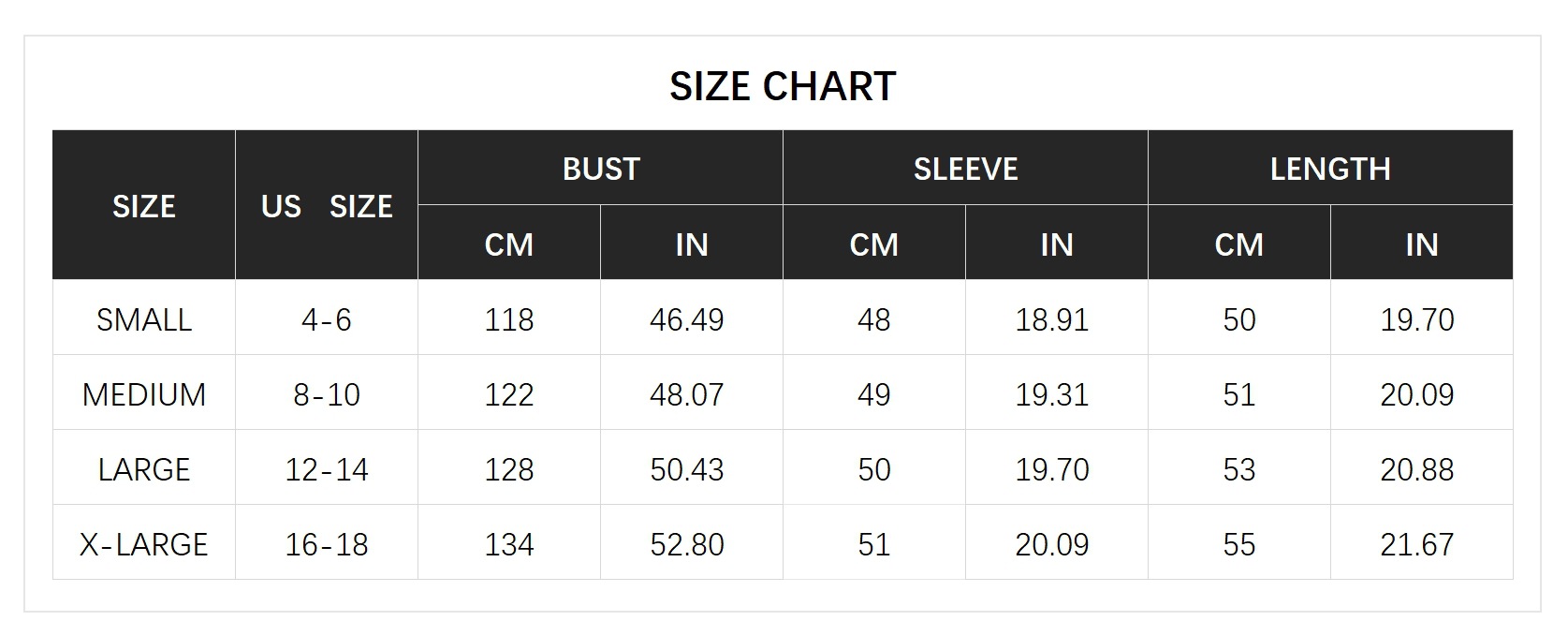Select the 4-6 US size cell

click(327, 319)
